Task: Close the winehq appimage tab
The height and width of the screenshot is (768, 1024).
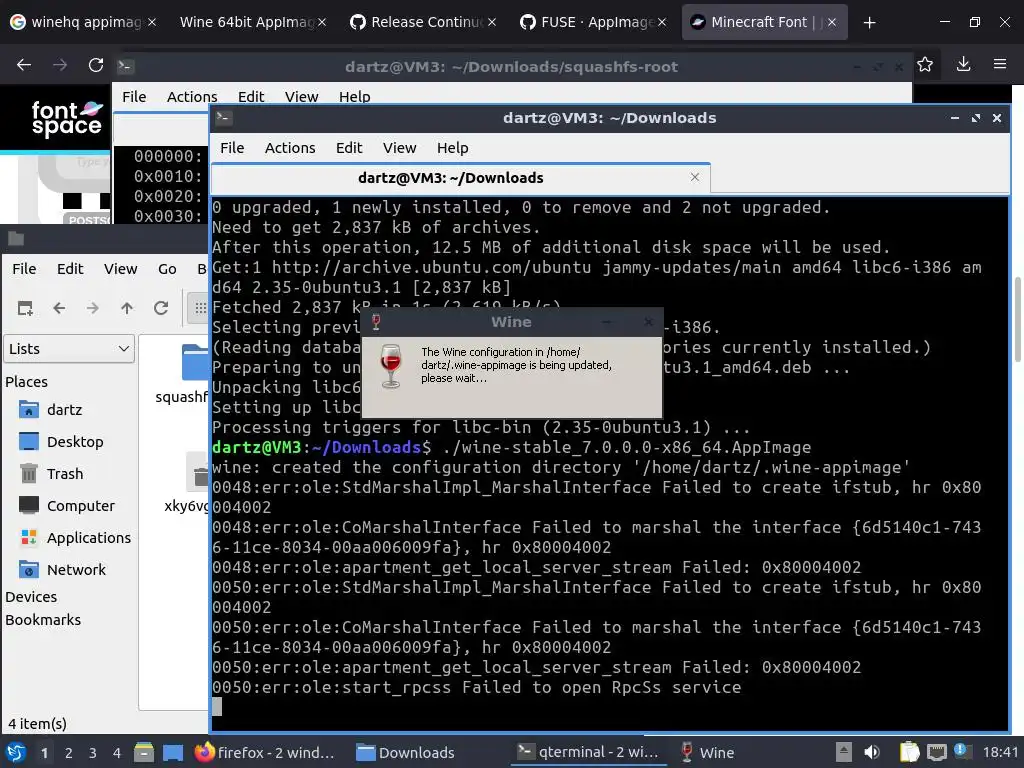Action: pos(152,22)
